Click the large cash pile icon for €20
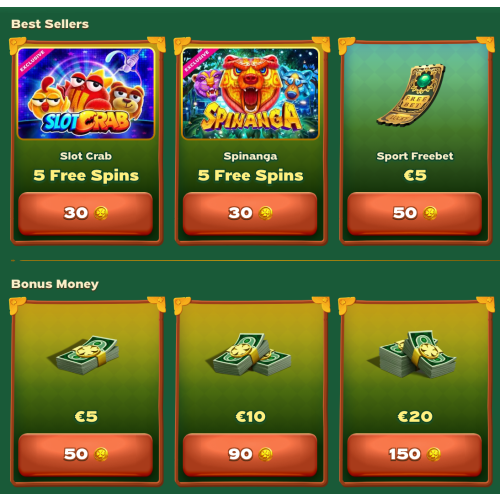 pyautogui.click(x=414, y=354)
